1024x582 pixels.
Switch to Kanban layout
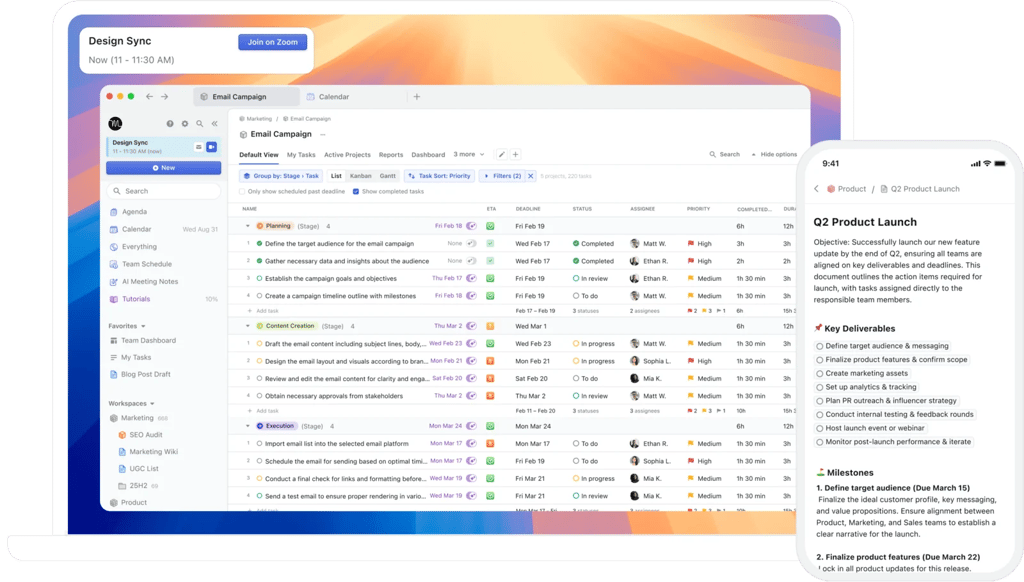(x=360, y=176)
